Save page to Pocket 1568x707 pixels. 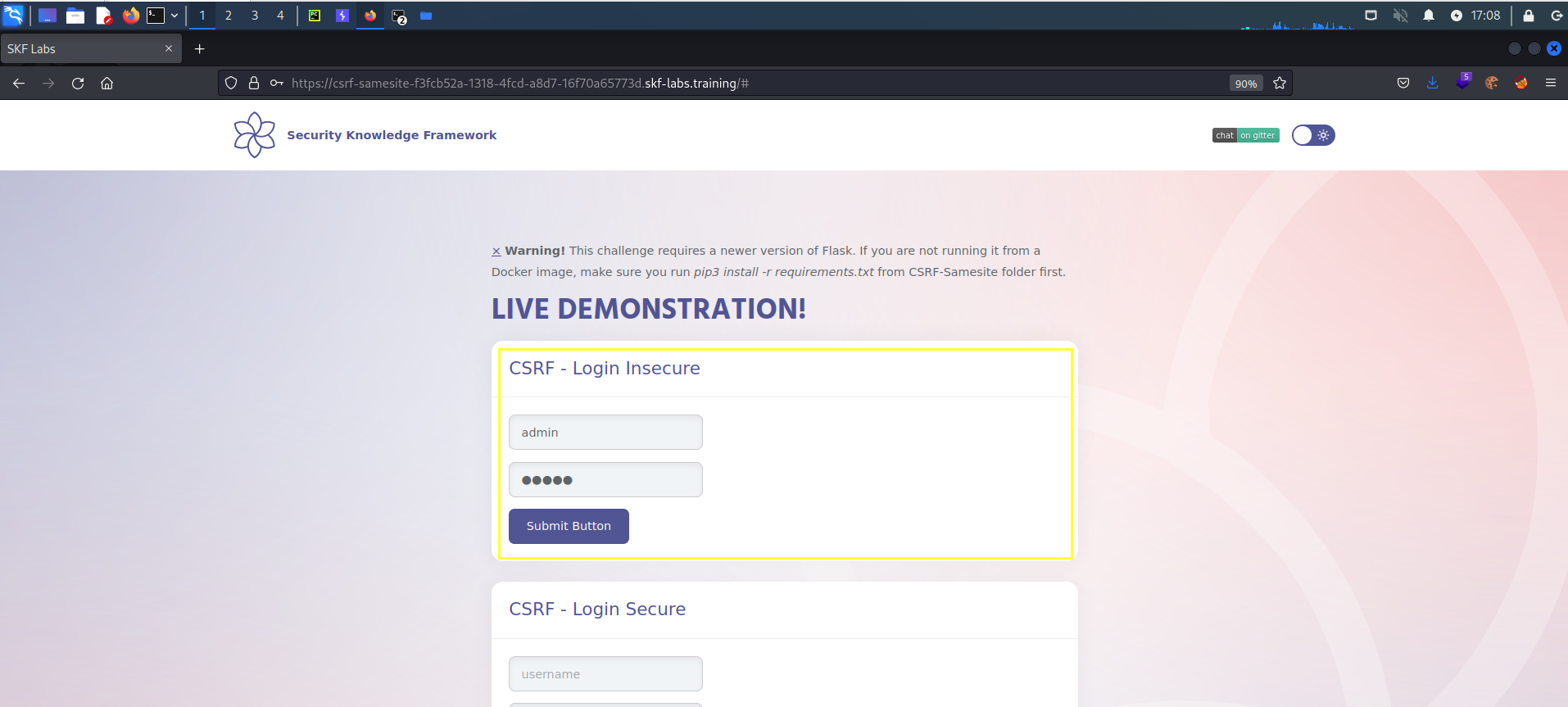tap(1403, 83)
